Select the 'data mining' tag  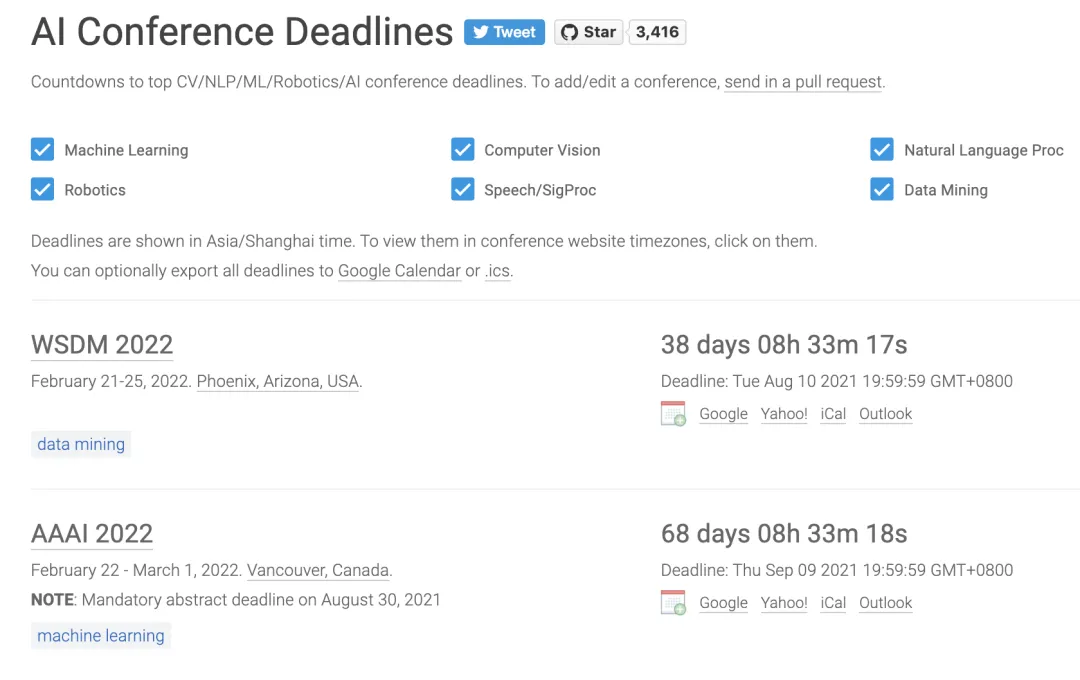81,444
